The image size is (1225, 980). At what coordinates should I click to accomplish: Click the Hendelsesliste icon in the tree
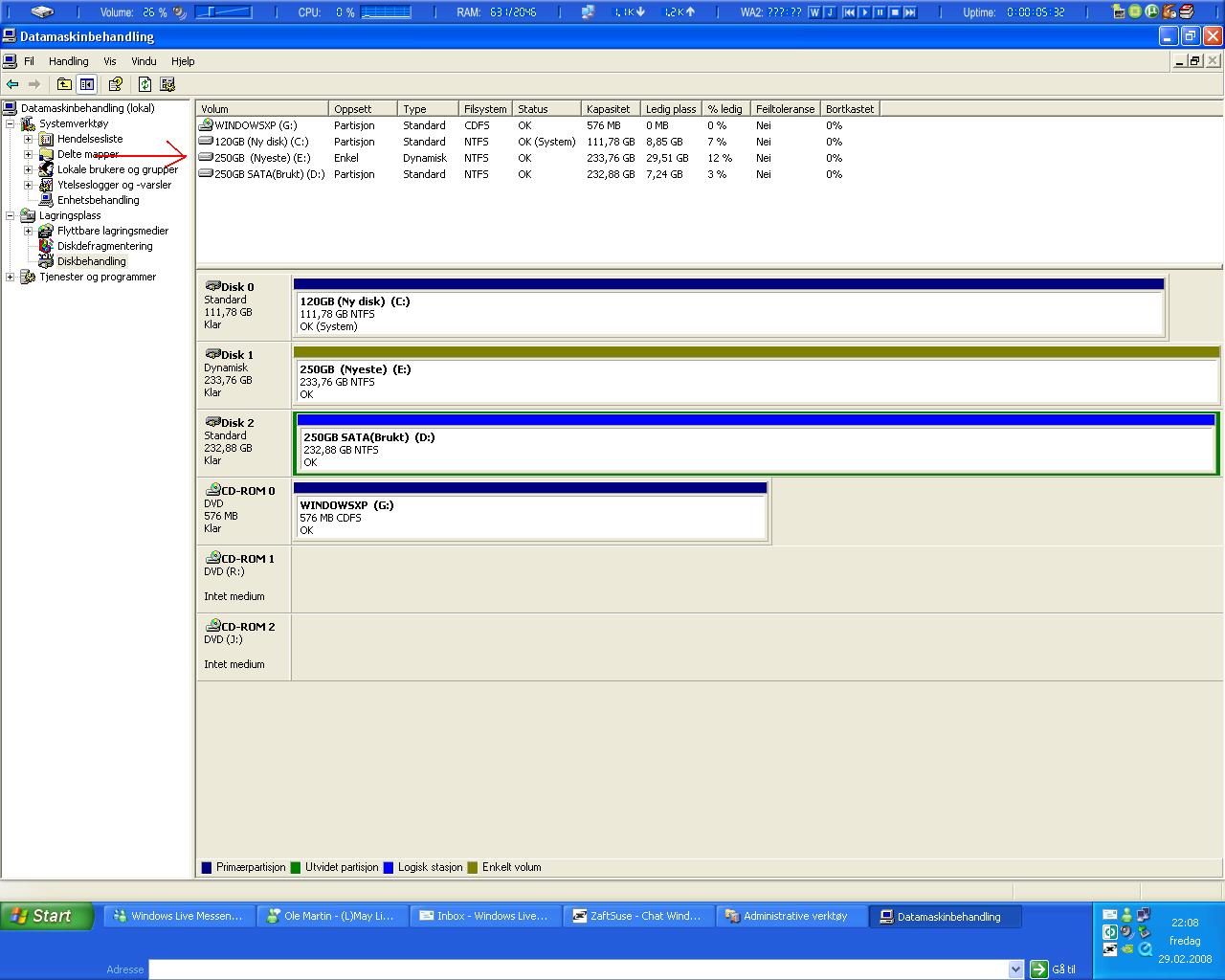tap(46, 139)
